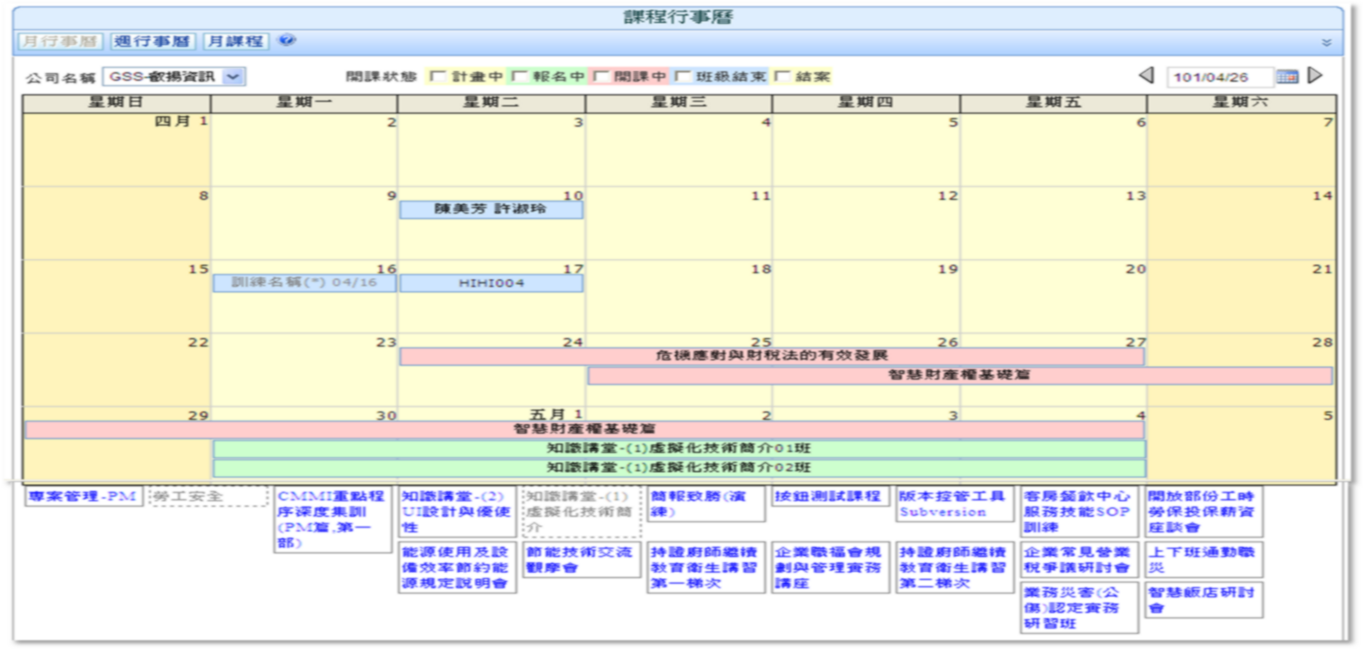Open the 陳美芳 許淑玲 event on April 10
1364x649 pixels.
click(491, 210)
